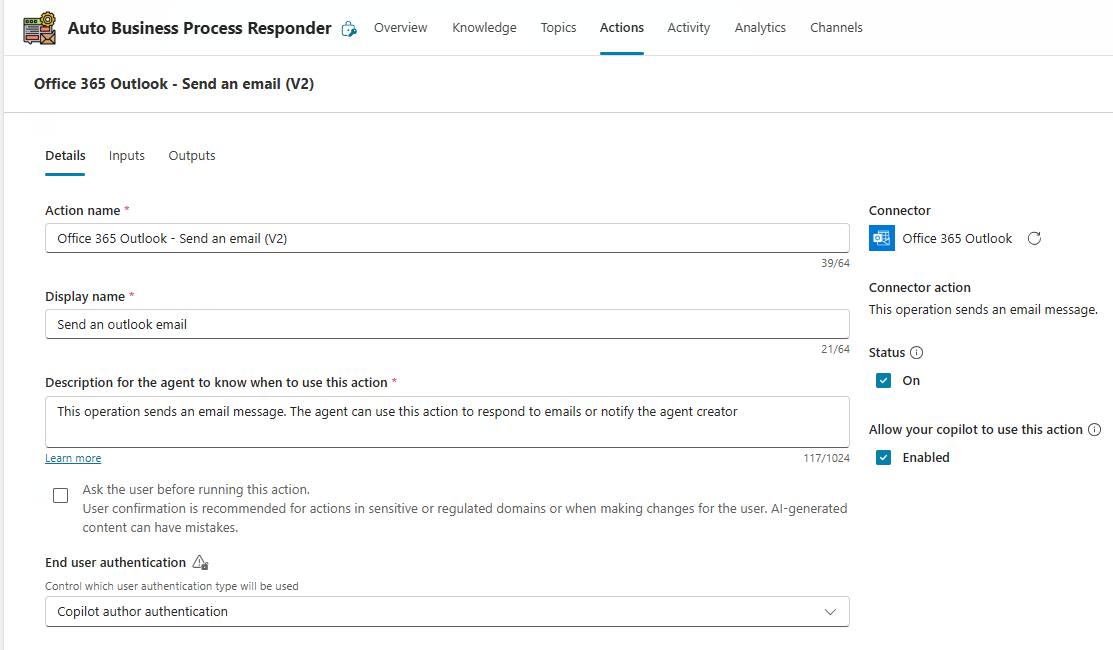Click the copilot edit icon next to agent name
Image resolution: width=1113 pixels, height=650 pixels.
pos(349,29)
